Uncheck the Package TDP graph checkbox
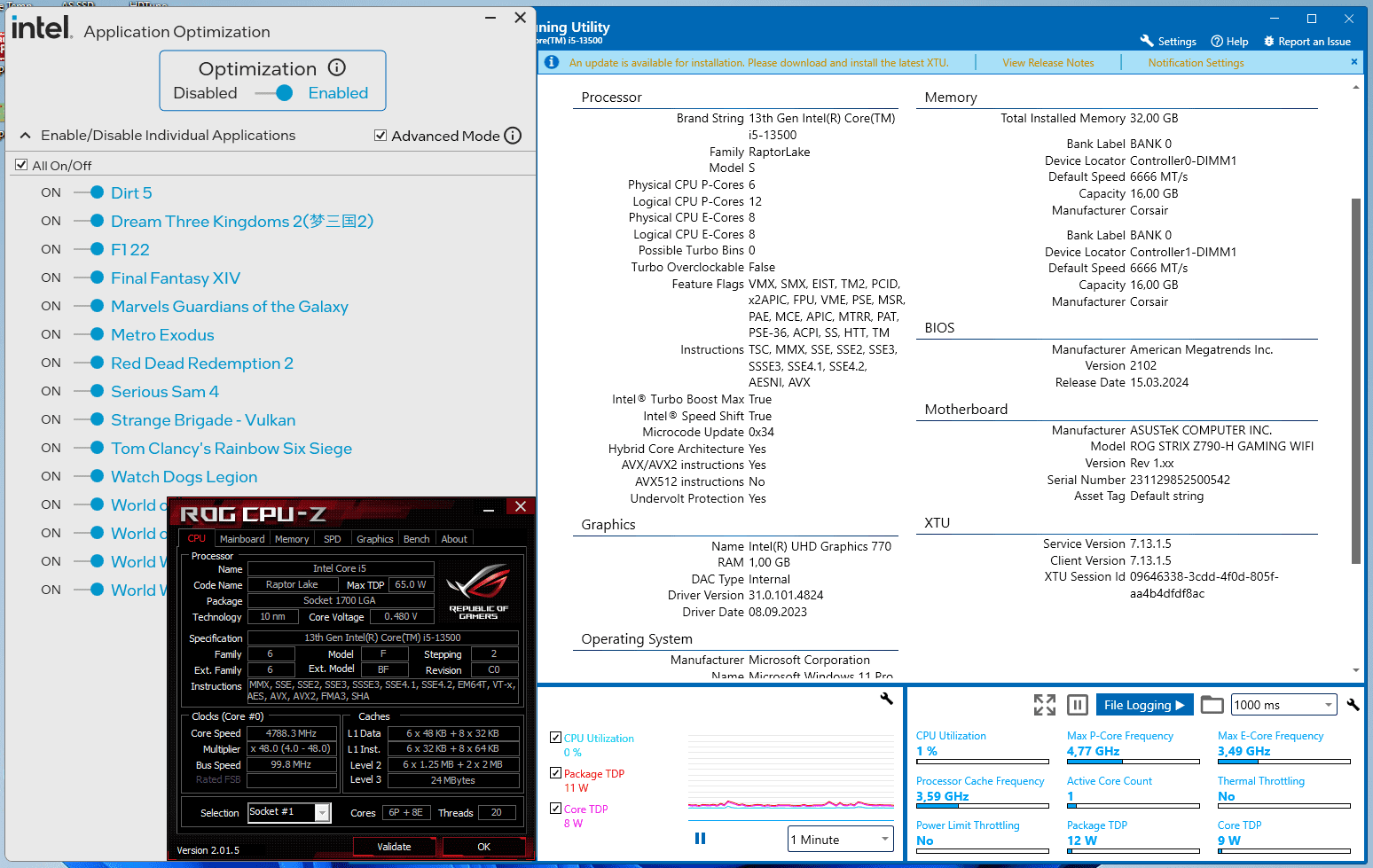Image resolution: width=1373 pixels, height=868 pixels. coord(555,773)
